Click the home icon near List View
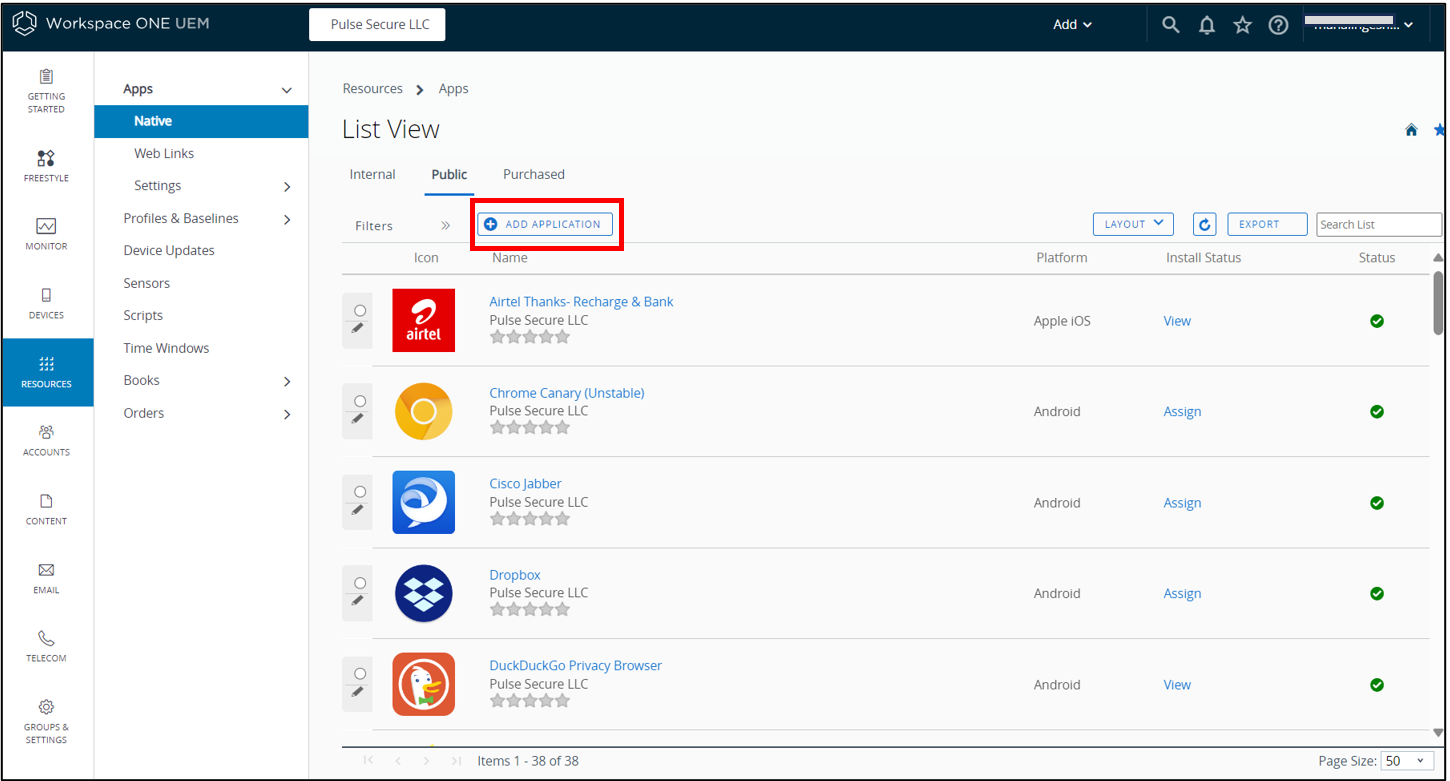Image resolution: width=1450 pixels, height=781 pixels. coord(1411,130)
